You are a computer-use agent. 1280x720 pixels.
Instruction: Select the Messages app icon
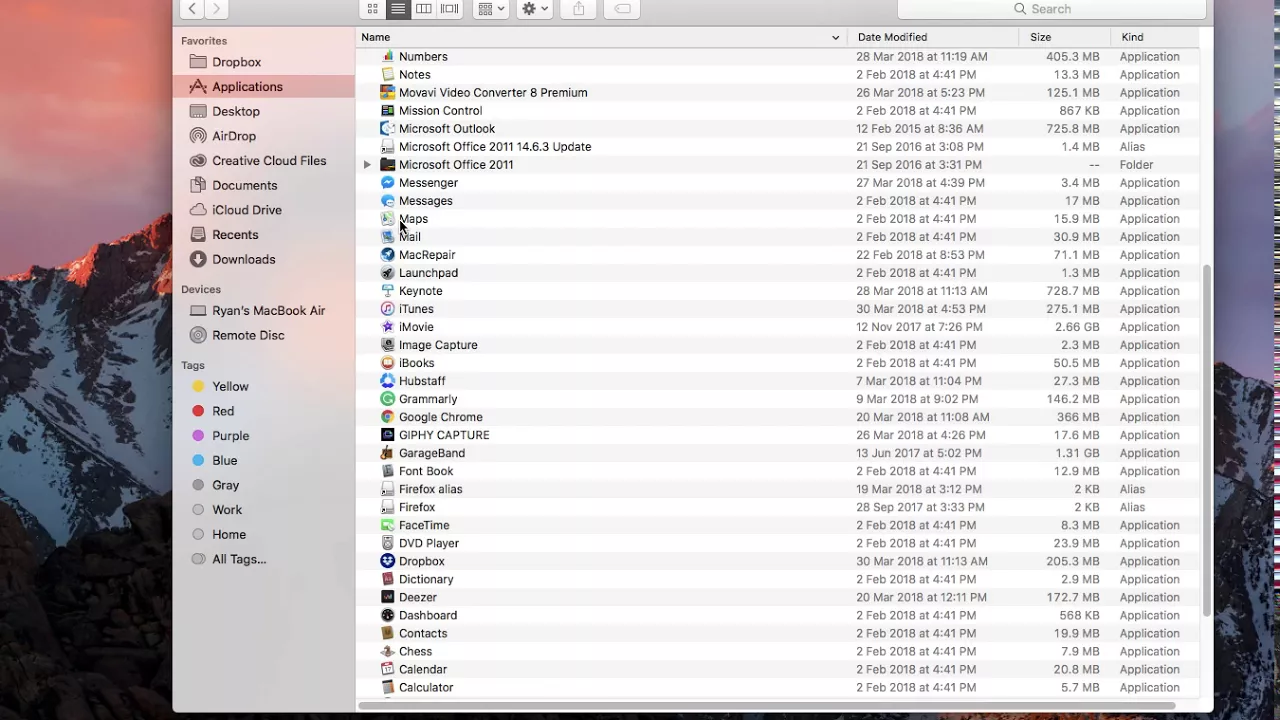pyautogui.click(x=388, y=201)
